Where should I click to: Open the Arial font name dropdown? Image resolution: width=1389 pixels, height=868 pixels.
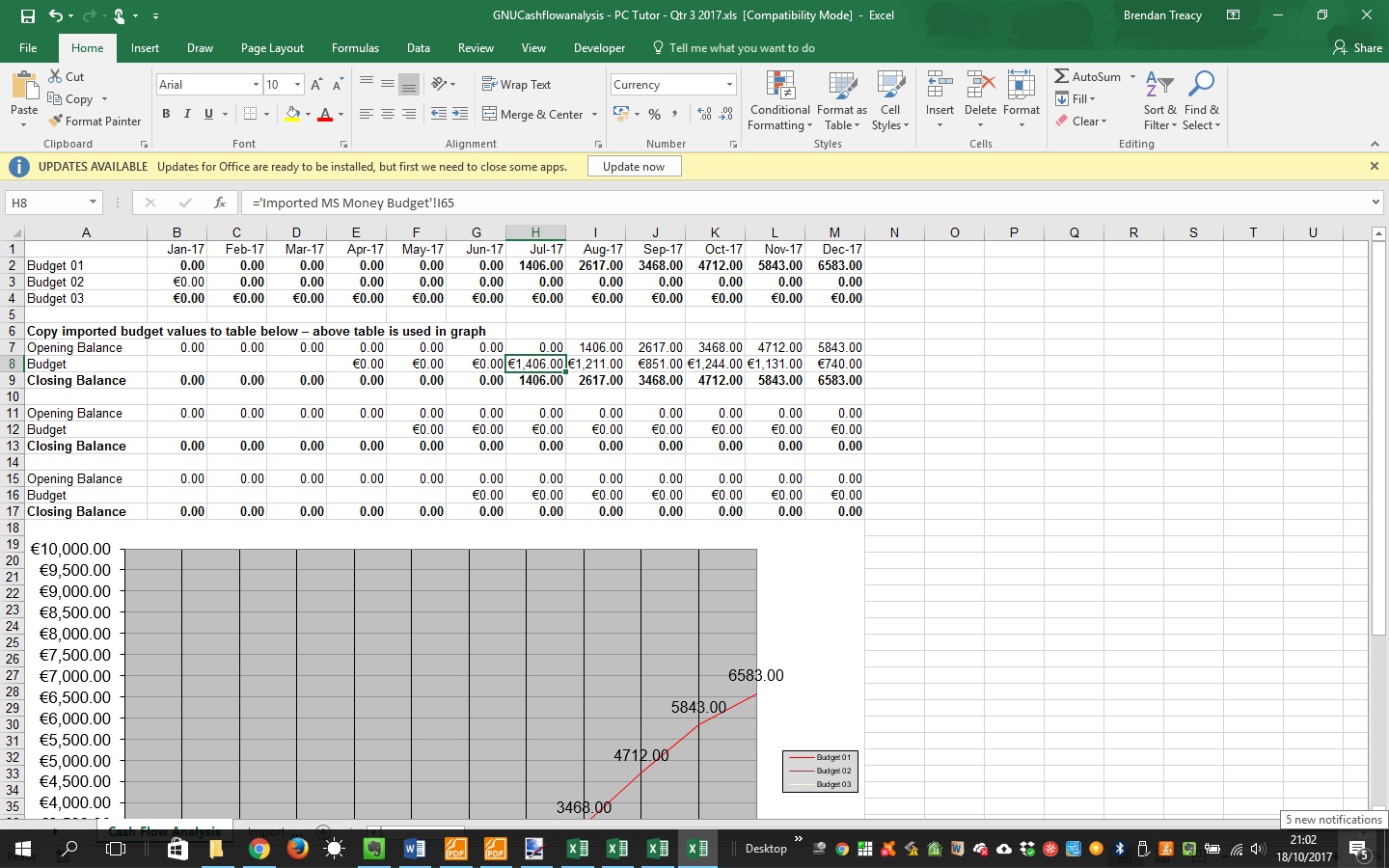pyautogui.click(x=256, y=85)
